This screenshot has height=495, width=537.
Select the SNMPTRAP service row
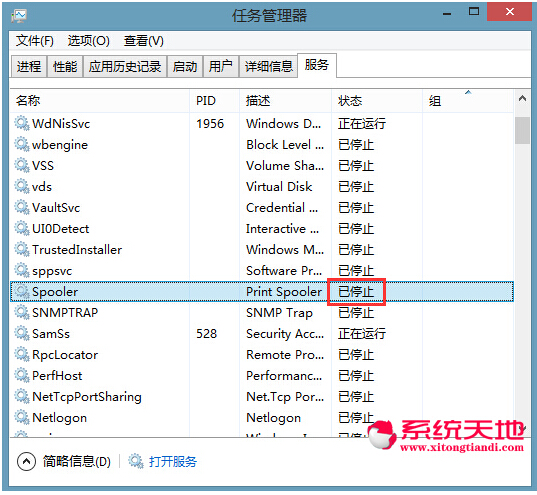[x=262, y=312]
